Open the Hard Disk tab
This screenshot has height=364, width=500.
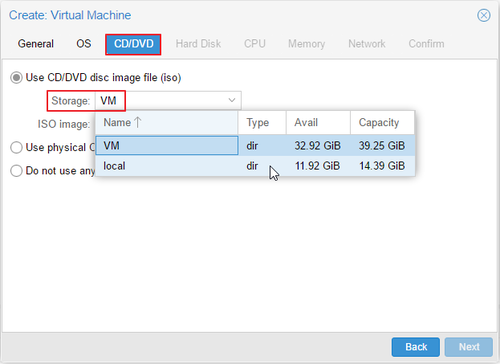click(198, 44)
